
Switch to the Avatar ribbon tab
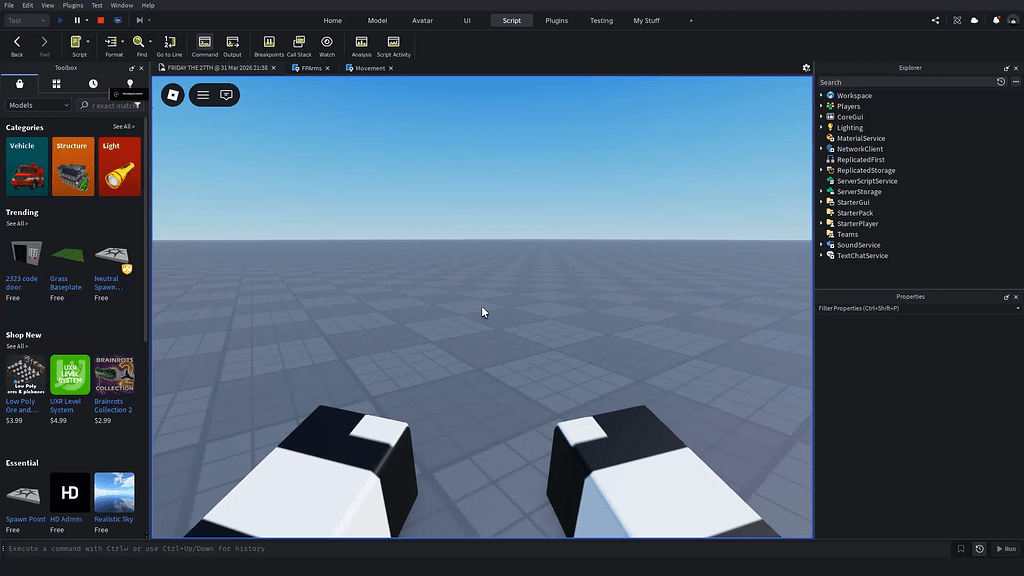423,20
